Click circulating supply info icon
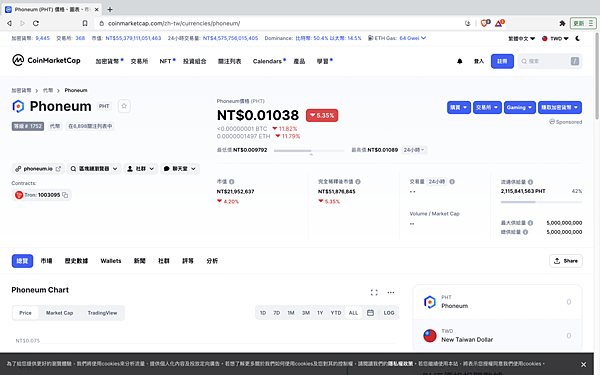This screenshot has width=600, height=375. click(530, 182)
